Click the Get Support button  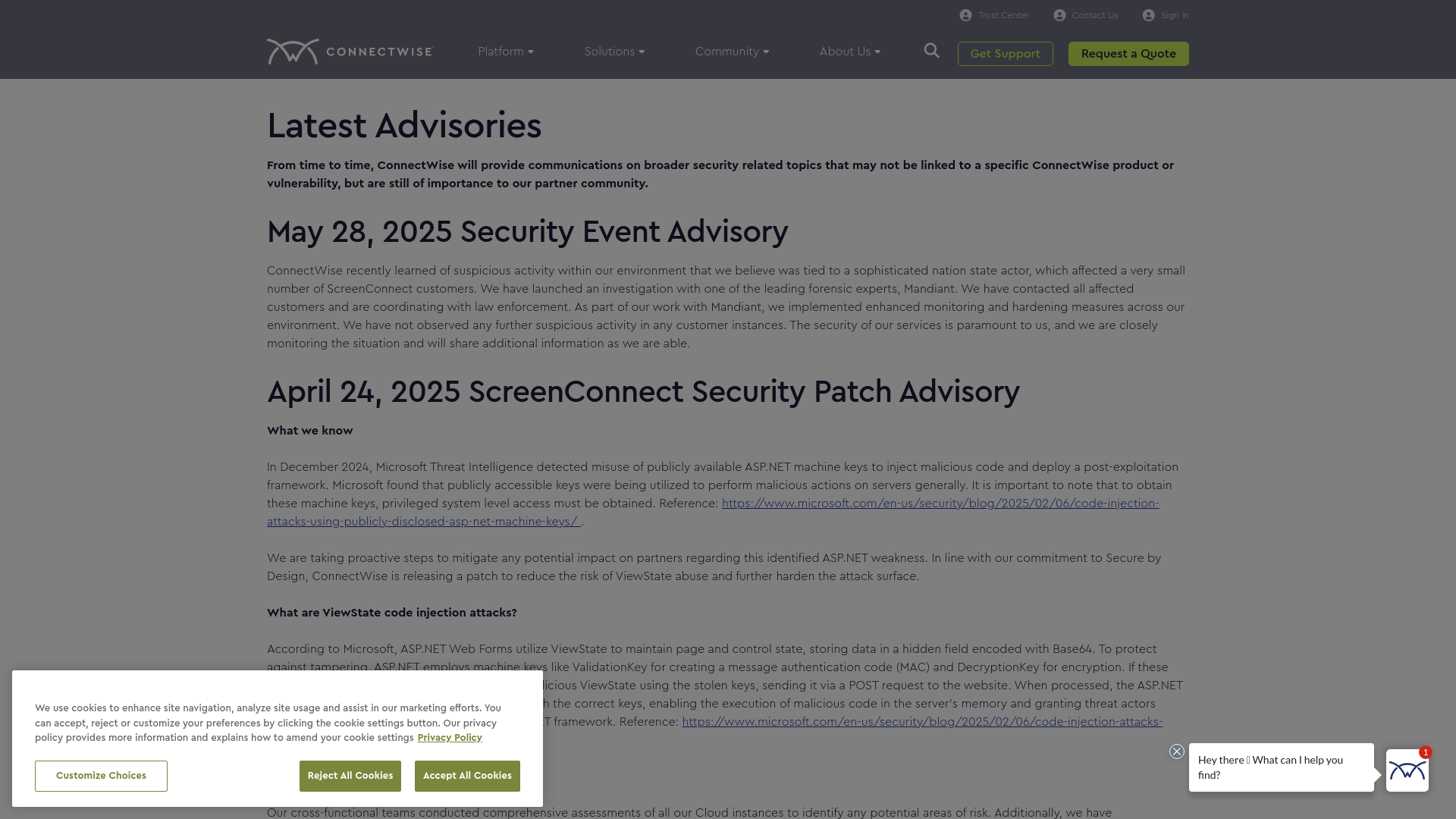click(1005, 54)
